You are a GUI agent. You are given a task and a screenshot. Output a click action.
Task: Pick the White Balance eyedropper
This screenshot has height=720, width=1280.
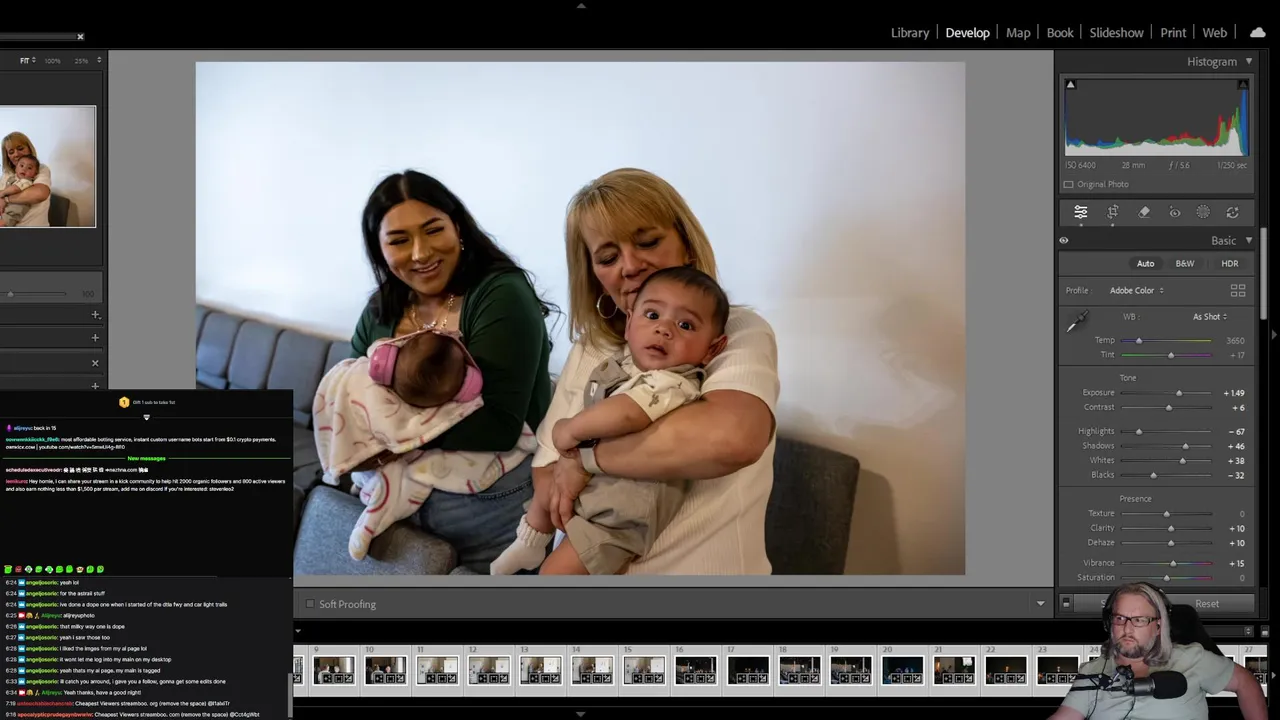click(1077, 322)
